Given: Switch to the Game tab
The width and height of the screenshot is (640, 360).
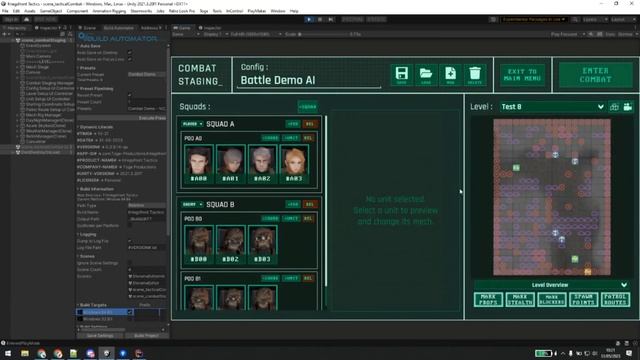Looking at the screenshot, I should pos(182,28).
